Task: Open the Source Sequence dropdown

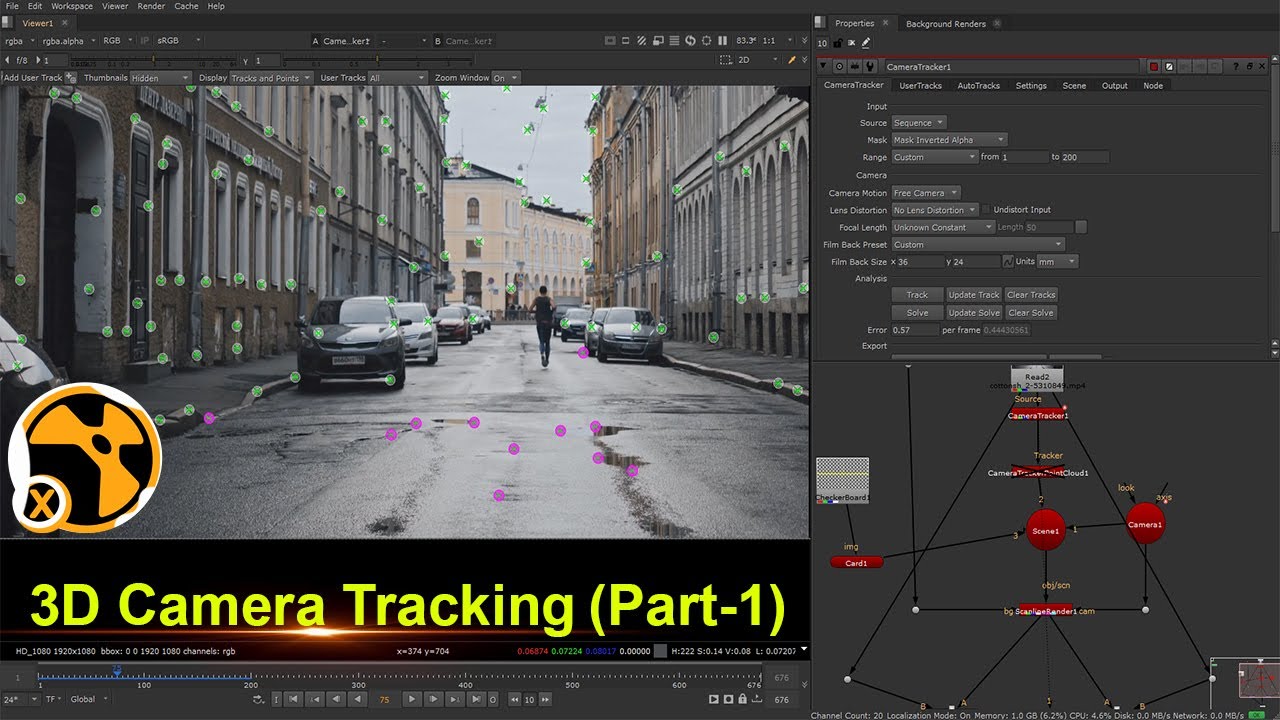Action: [x=918, y=123]
